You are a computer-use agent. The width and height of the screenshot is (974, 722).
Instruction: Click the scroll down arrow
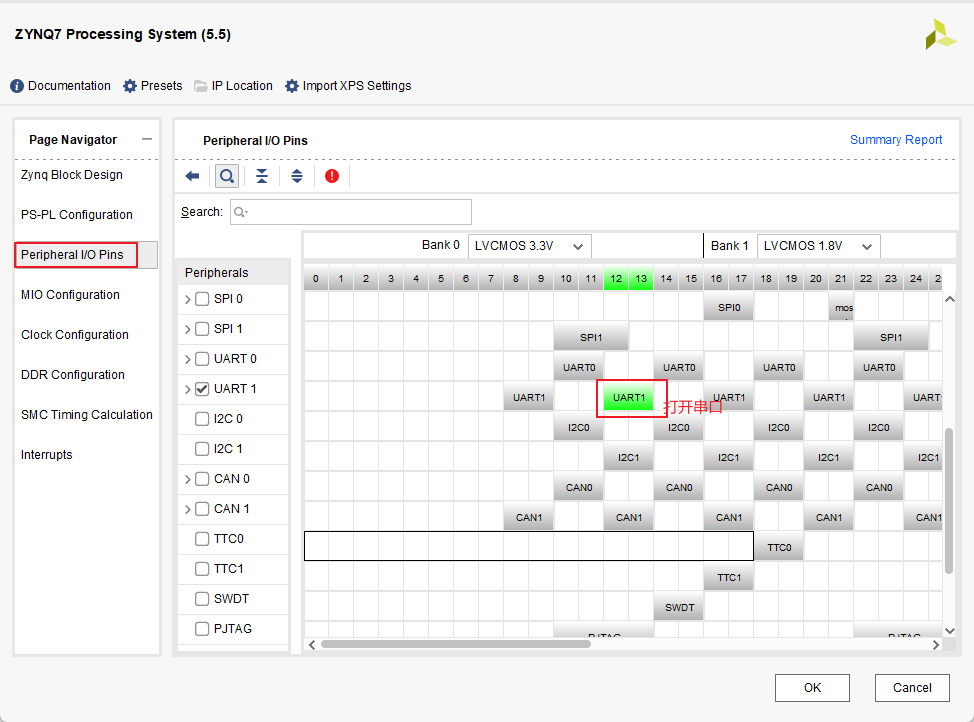pyautogui.click(x=949, y=631)
